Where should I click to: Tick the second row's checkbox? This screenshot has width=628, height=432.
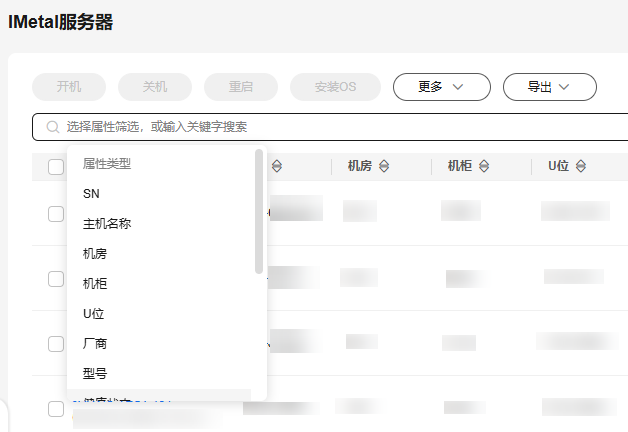[56, 279]
